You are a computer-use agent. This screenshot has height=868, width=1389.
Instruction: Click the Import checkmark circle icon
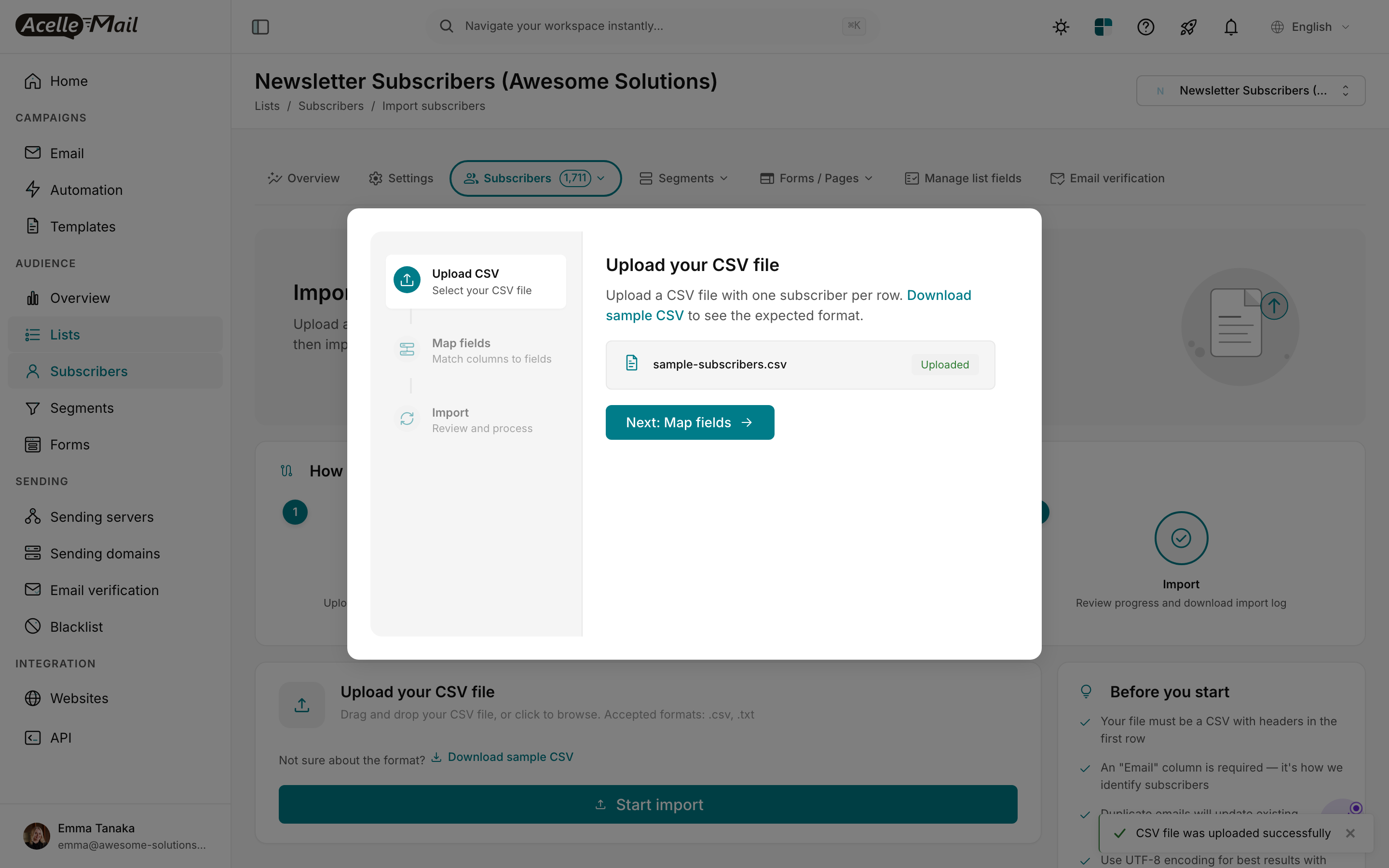pos(1181,538)
